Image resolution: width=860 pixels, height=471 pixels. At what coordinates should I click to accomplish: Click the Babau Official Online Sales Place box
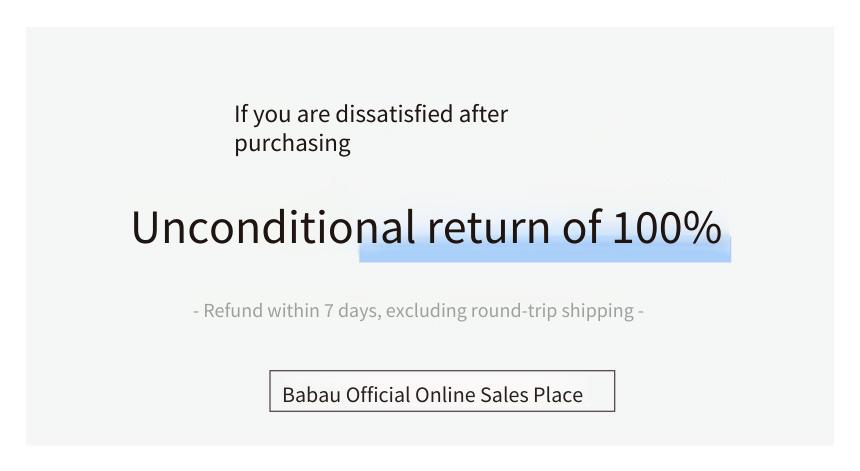tap(442, 391)
